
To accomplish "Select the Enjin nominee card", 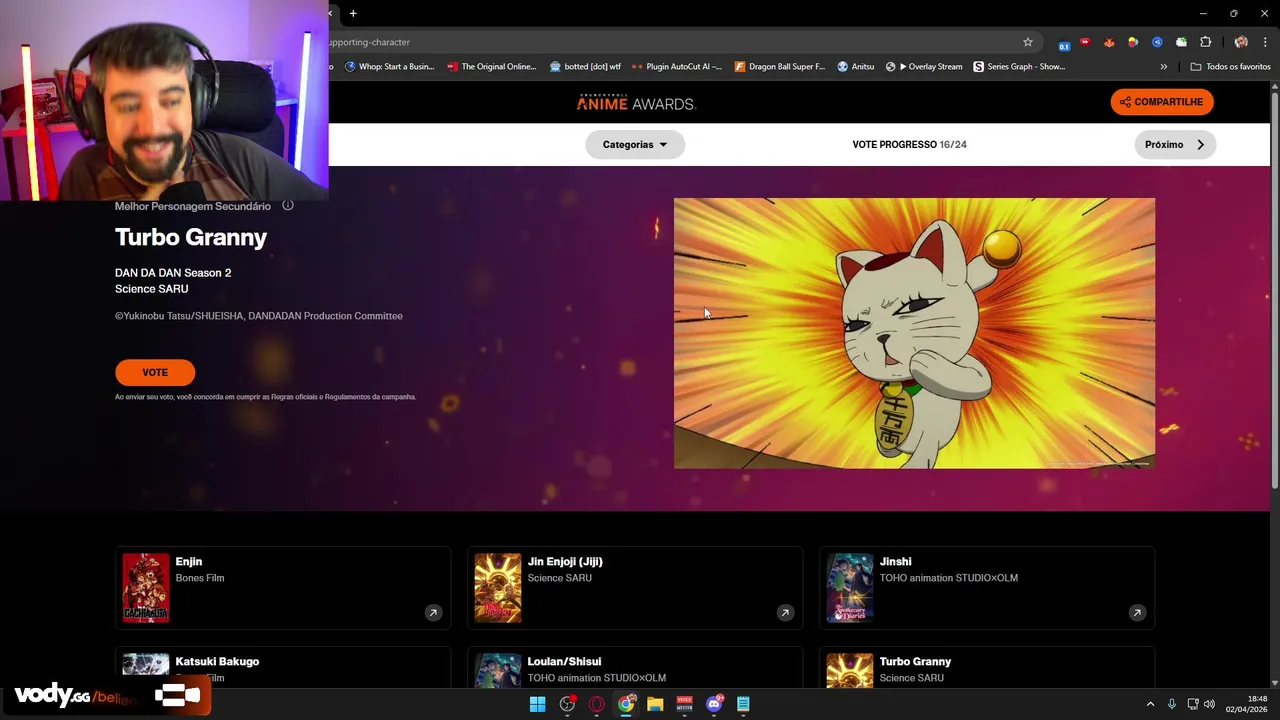I will tap(283, 588).
